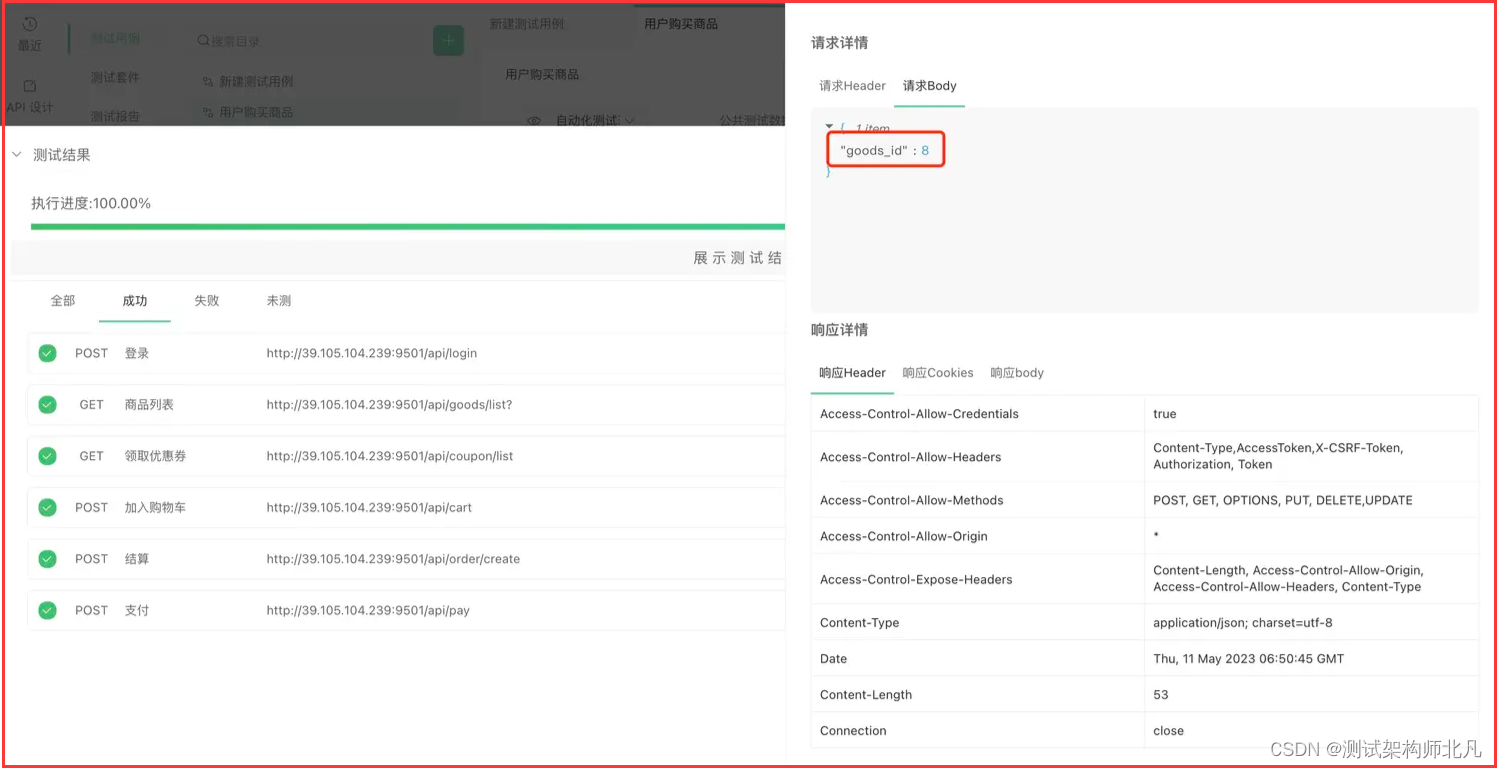Viewport: 1497px width, 768px height.
Task: Click the green check icon for 登录
Action: (x=47, y=353)
